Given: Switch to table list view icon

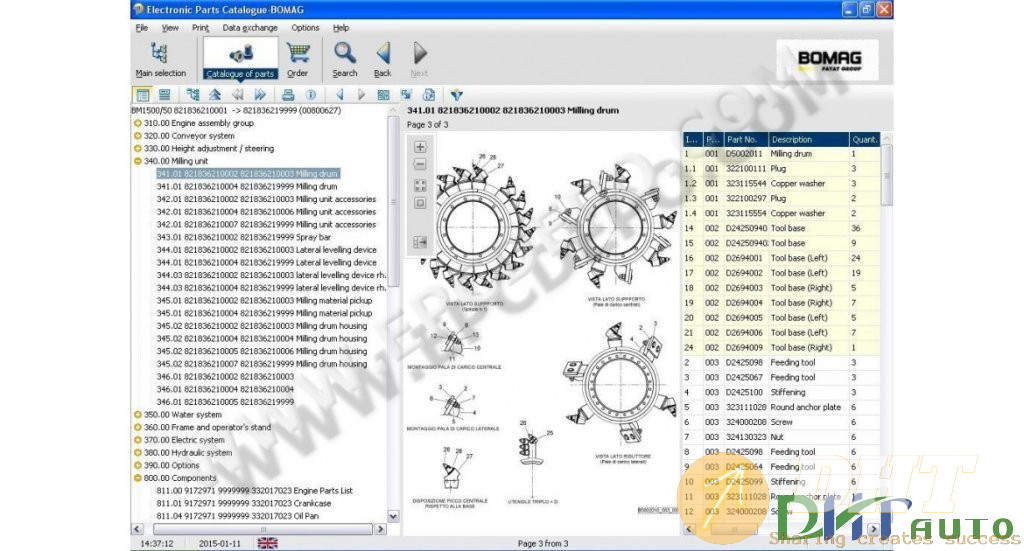Looking at the screenshot, I should click(142, 95).
